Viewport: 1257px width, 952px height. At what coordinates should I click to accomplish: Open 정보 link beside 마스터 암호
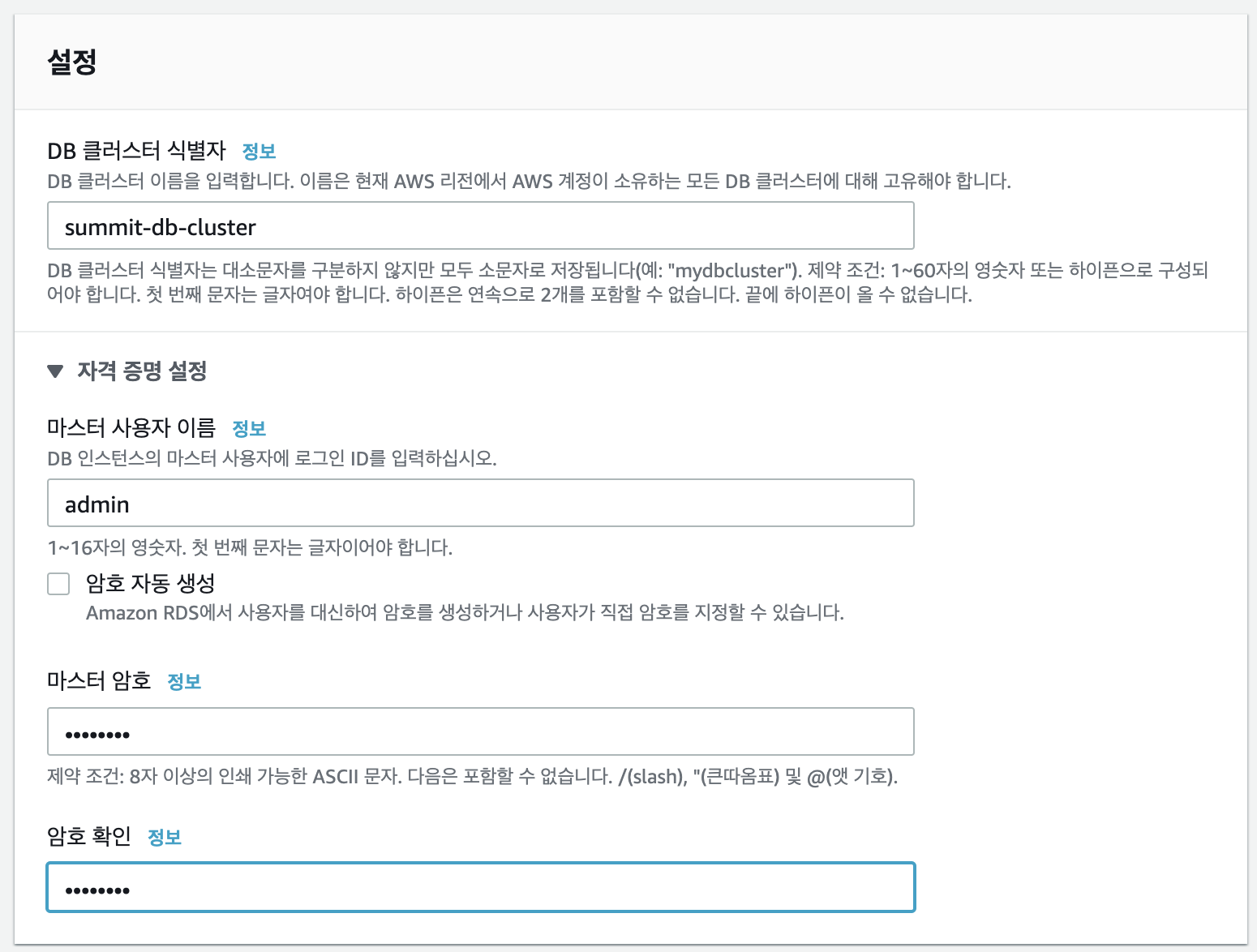[x=184, y=681]
